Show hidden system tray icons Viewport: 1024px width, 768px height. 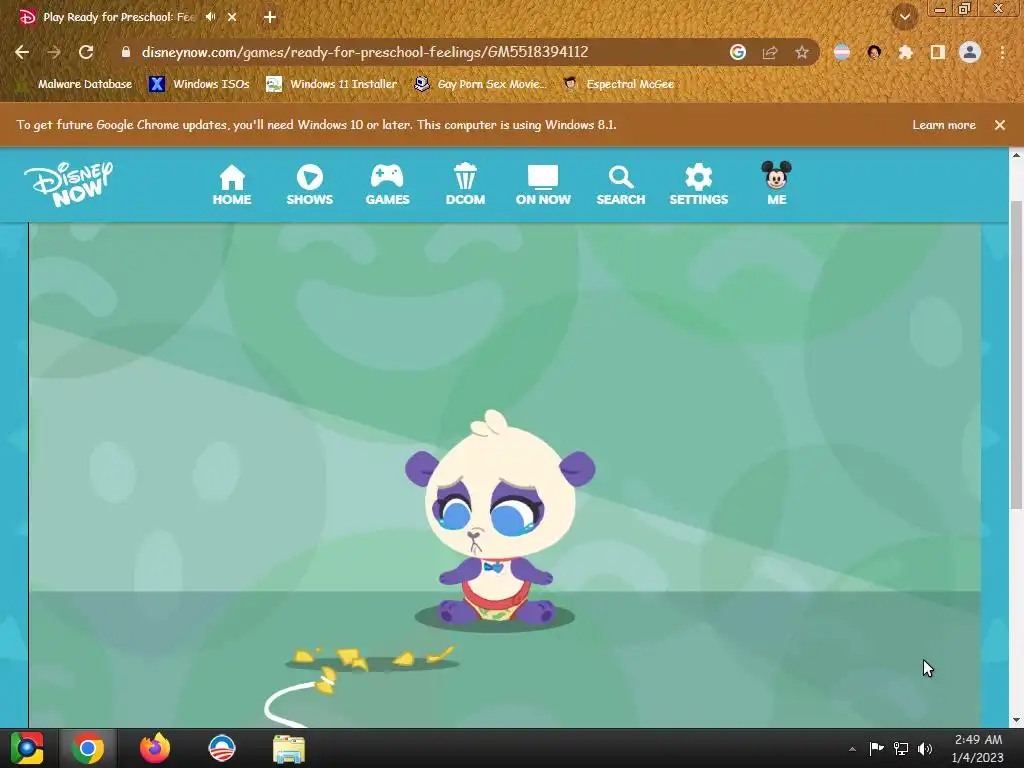point(852,749)
